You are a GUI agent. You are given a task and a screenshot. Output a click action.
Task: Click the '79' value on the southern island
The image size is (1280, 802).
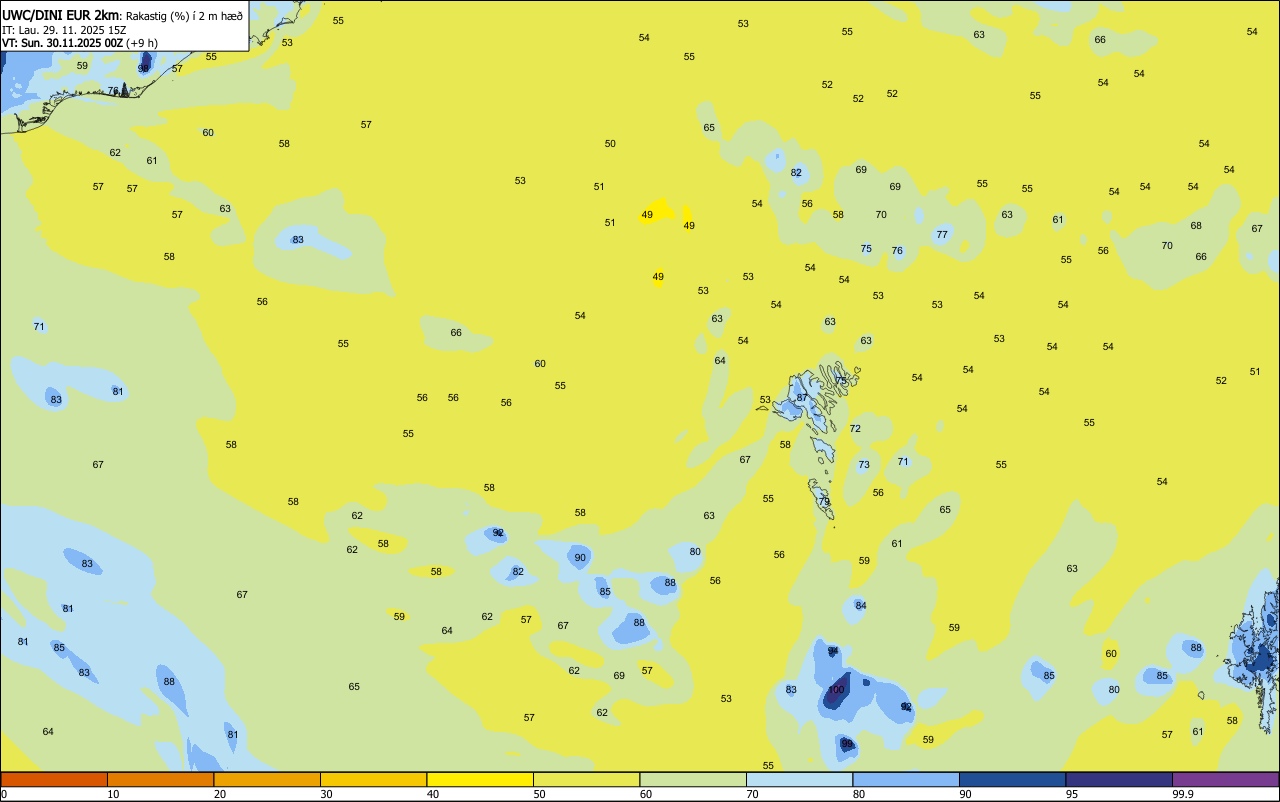coord(824,502)
